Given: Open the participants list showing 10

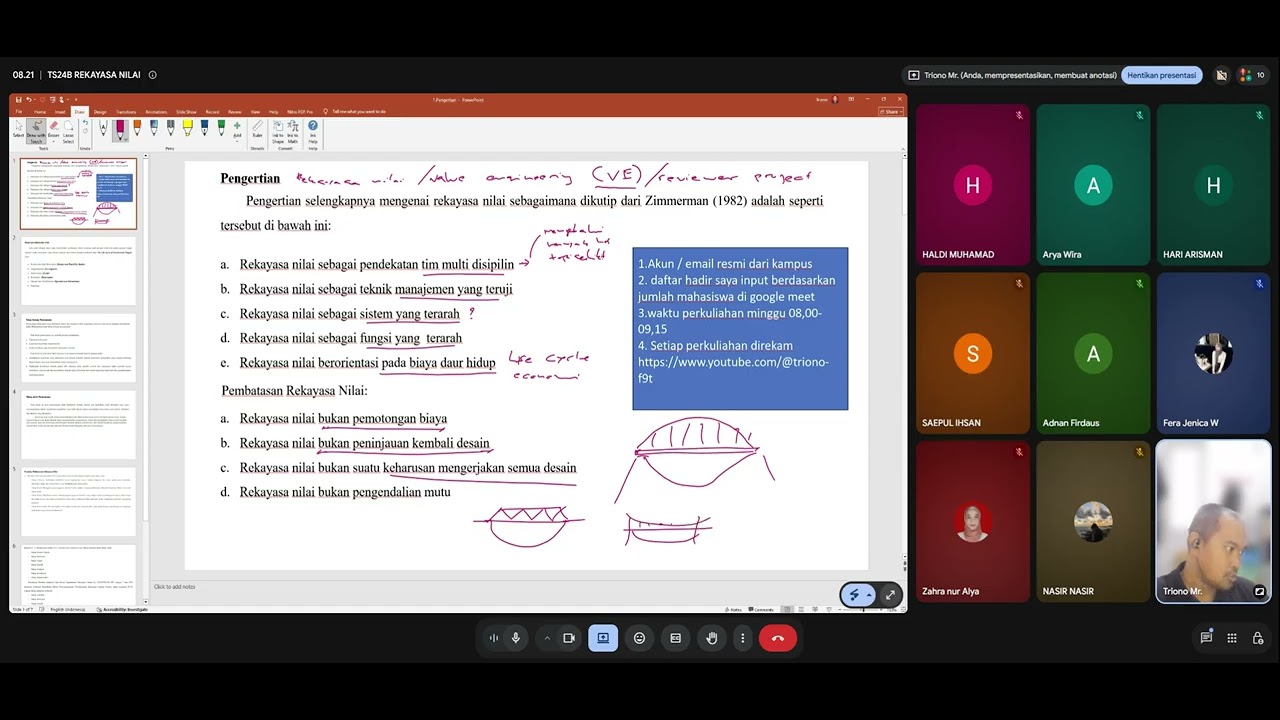Looking at the screenshot, I should (1251, 75).
